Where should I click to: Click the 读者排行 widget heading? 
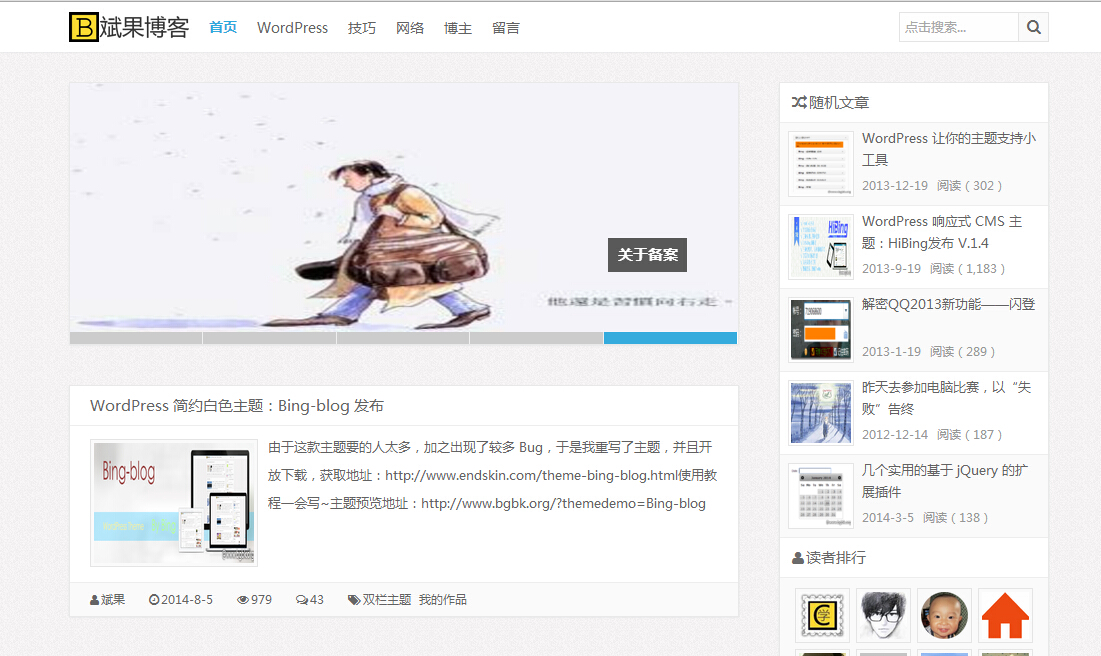click(836, 558)
